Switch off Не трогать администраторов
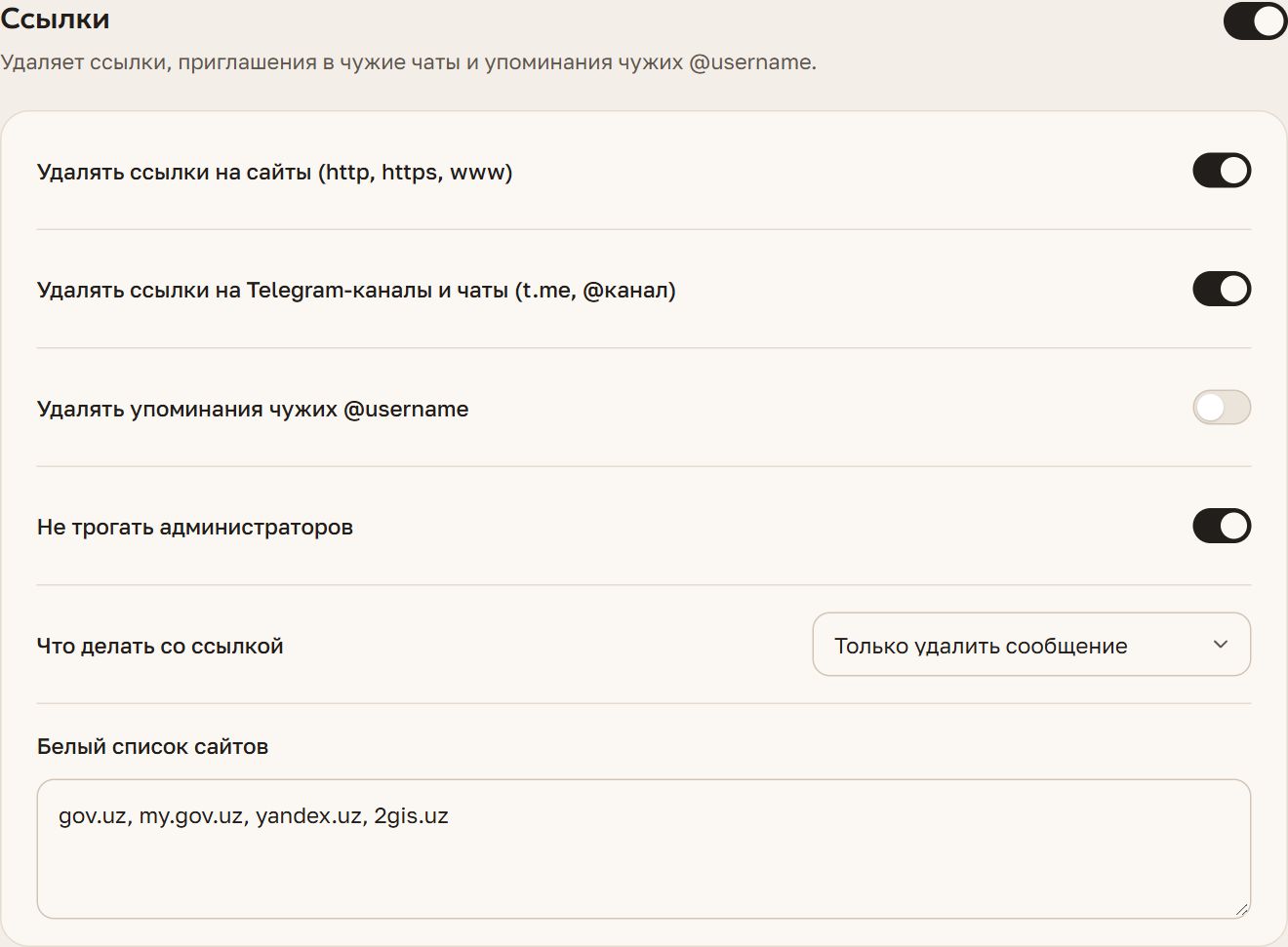This screenshot has width=1288, height=947. tap(1222, 526)
